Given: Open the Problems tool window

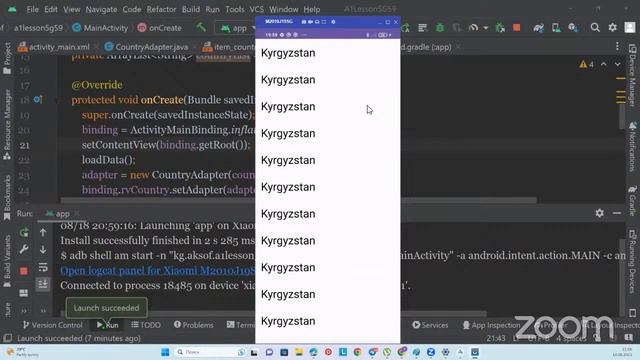Looking at the screenshot, I should 193,325.
